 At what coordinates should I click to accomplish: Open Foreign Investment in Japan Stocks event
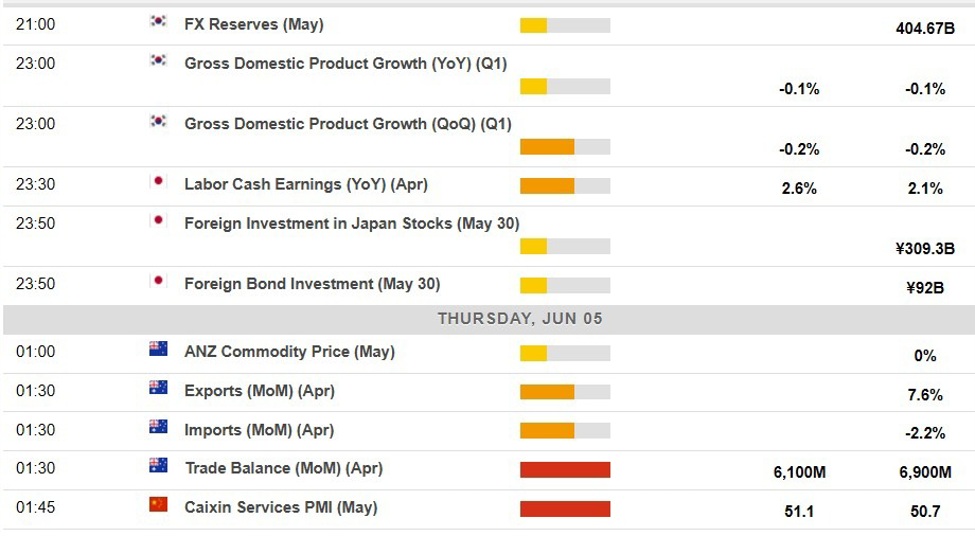(x=351, y=223)
